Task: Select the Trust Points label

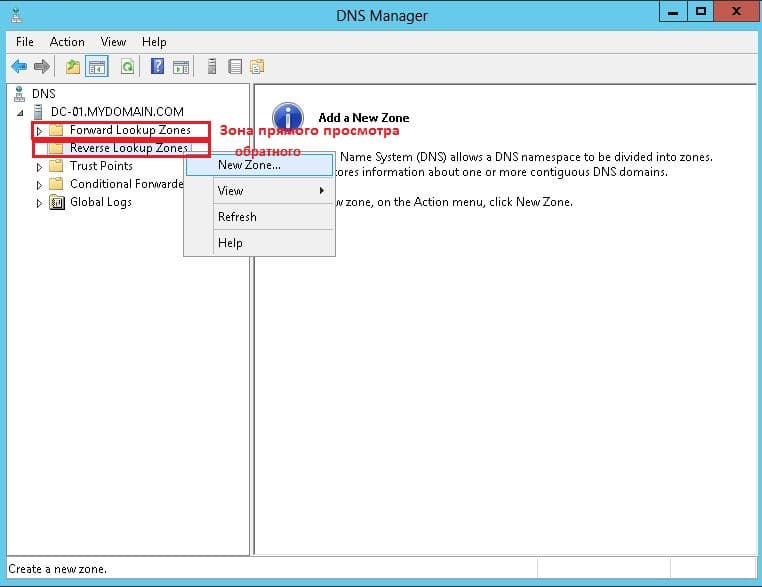Action: (x=101, y=166)
